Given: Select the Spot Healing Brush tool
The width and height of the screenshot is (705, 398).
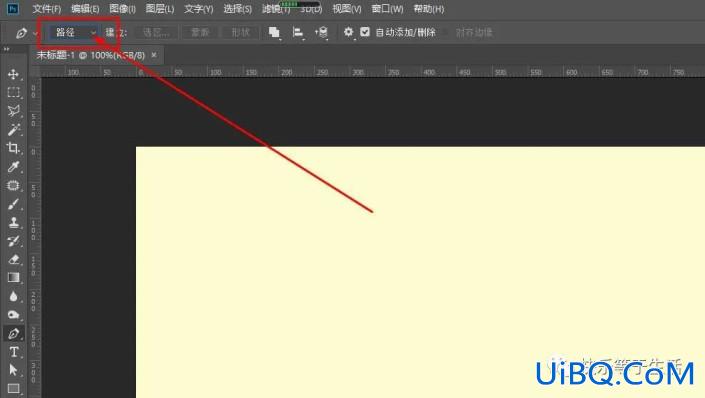Looking at the screenshot, I should point(13,185).
